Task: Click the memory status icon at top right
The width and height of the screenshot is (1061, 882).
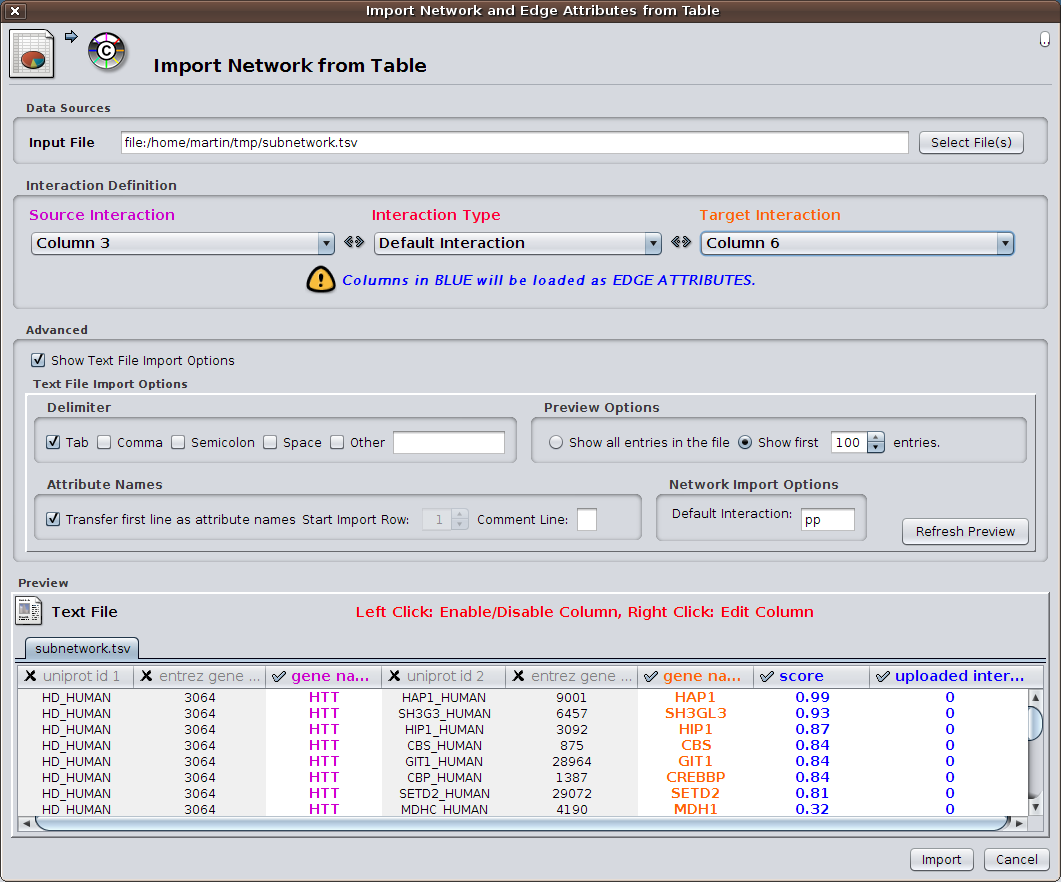Action: click(1045, 40)
